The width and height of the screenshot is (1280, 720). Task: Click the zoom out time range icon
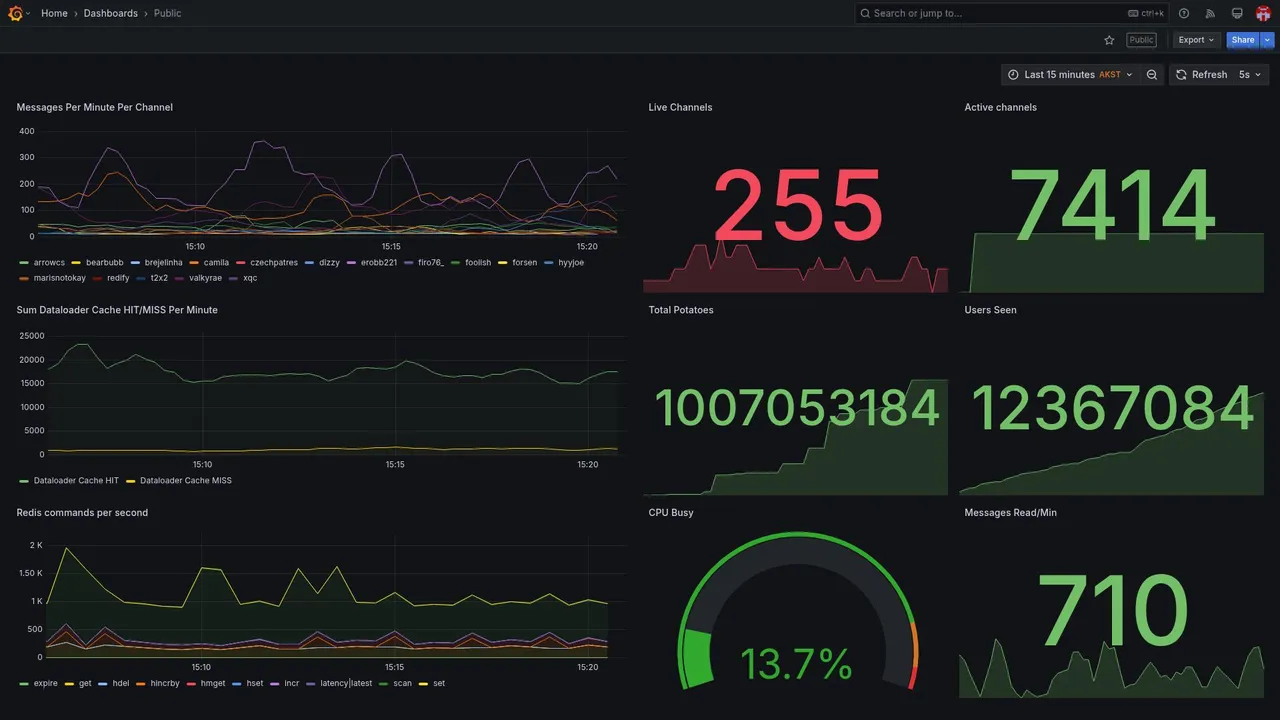(x=1152, y=75)
